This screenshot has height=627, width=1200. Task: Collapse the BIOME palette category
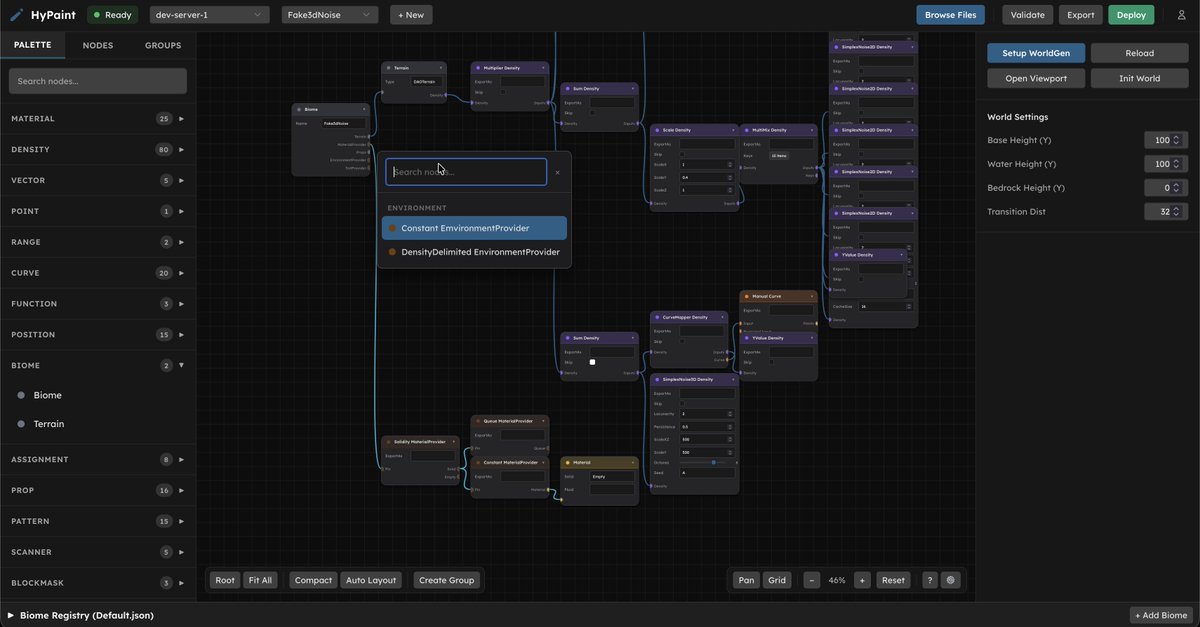(97, 366)
